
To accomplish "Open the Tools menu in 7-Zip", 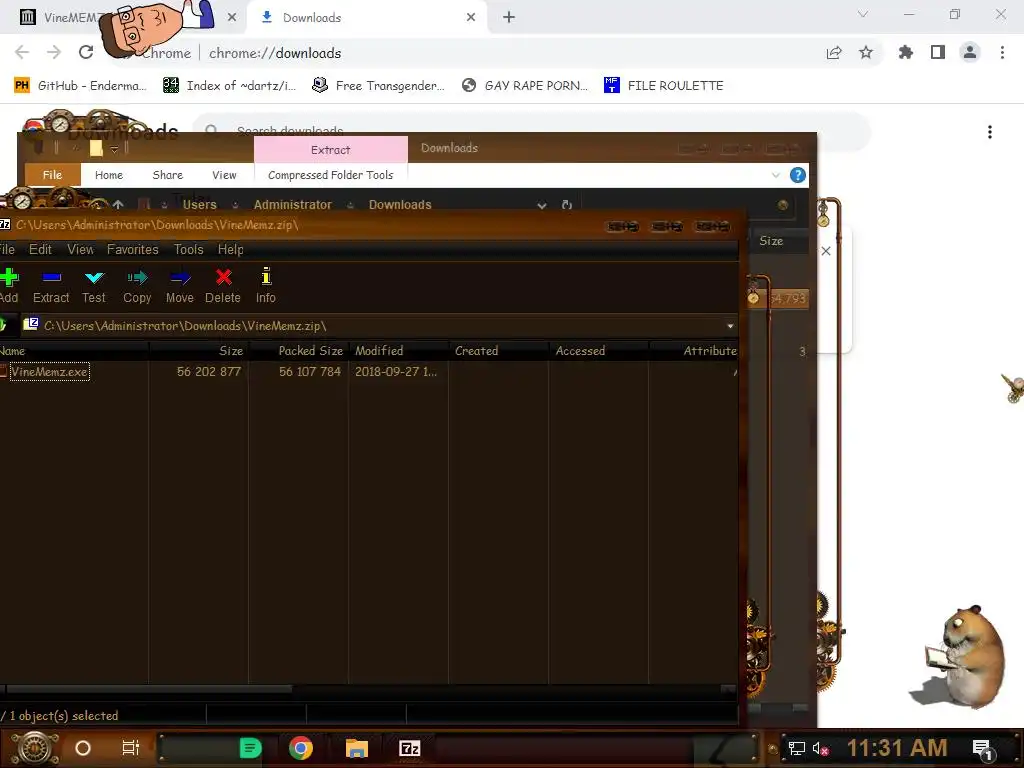I will [x=188, y=249].
